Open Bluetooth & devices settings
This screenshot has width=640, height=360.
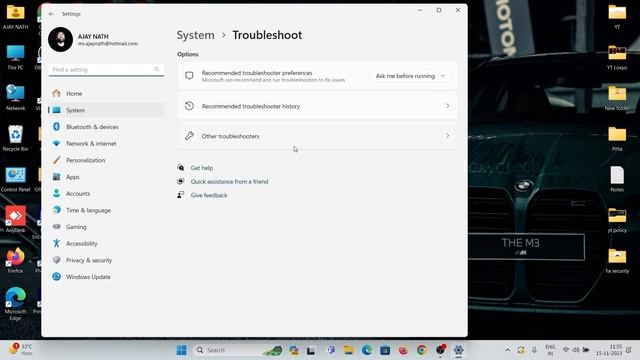(x=106, y=127)
